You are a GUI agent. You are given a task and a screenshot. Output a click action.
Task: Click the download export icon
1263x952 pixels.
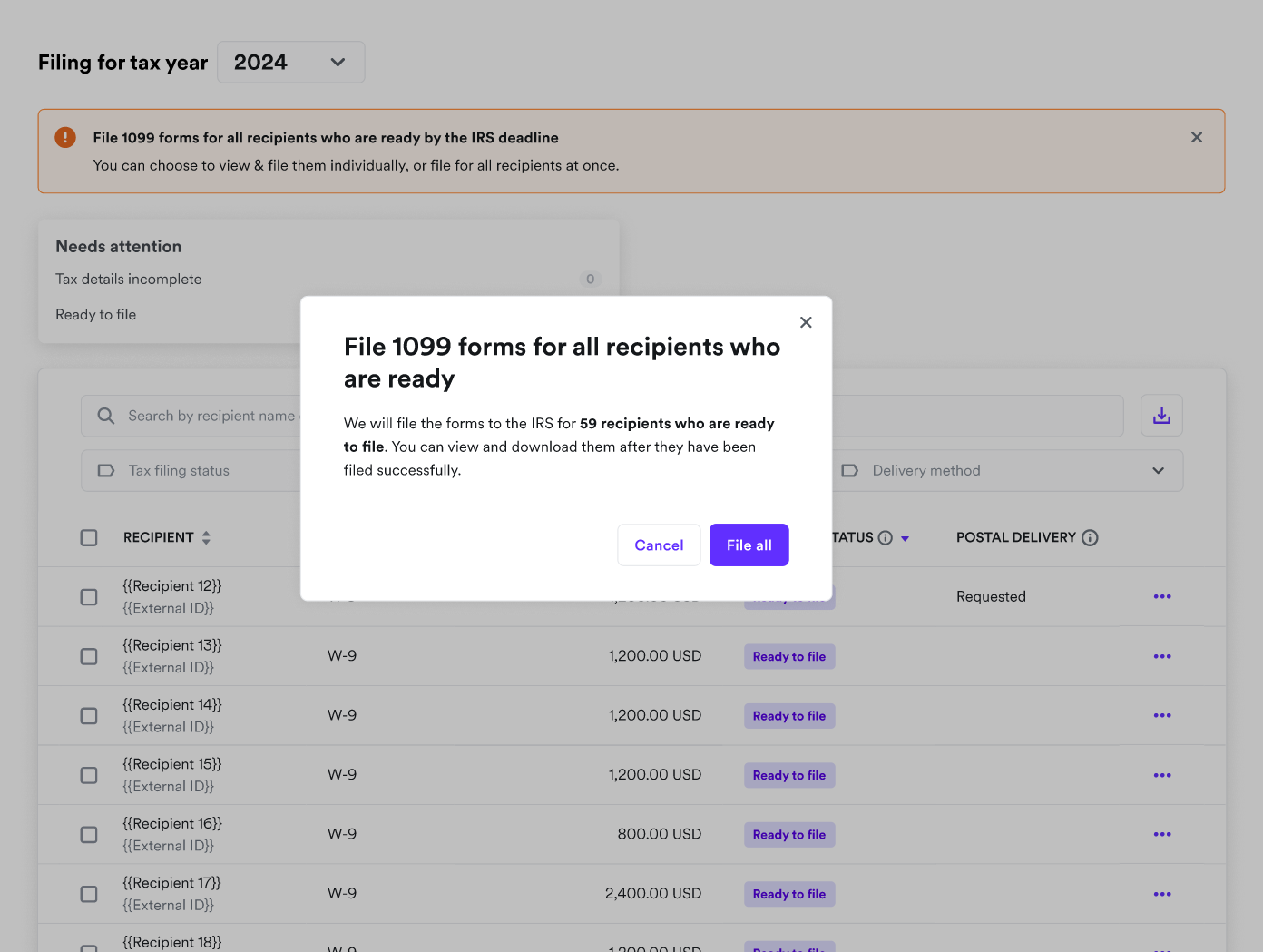click(x=1161, y=415)
